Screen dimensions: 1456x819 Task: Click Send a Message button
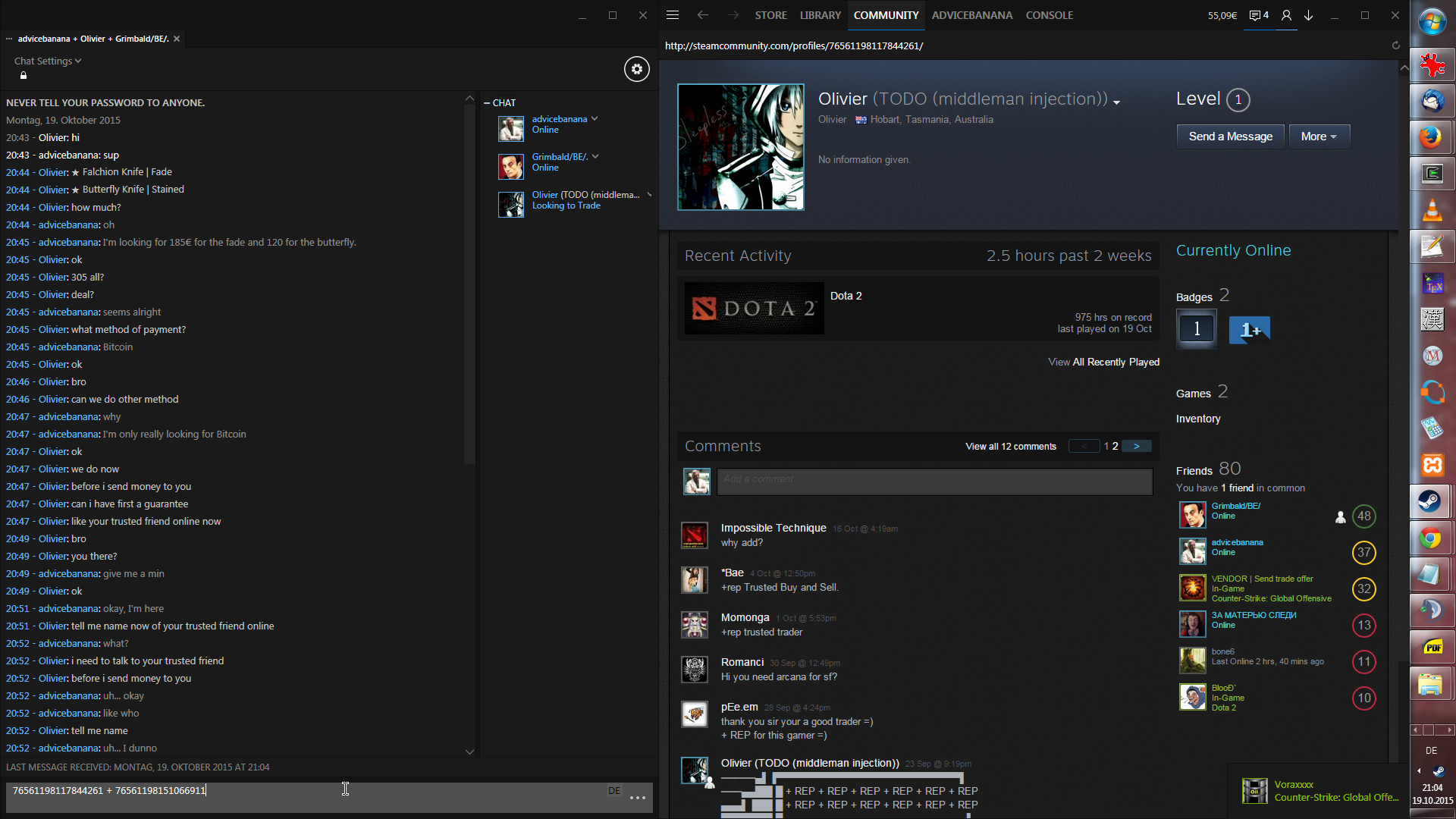click(x=1230, y=136)
